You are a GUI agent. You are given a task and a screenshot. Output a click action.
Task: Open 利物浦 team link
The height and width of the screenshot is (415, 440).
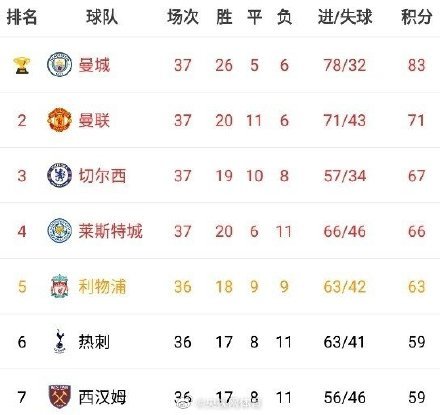coord(102,286)
